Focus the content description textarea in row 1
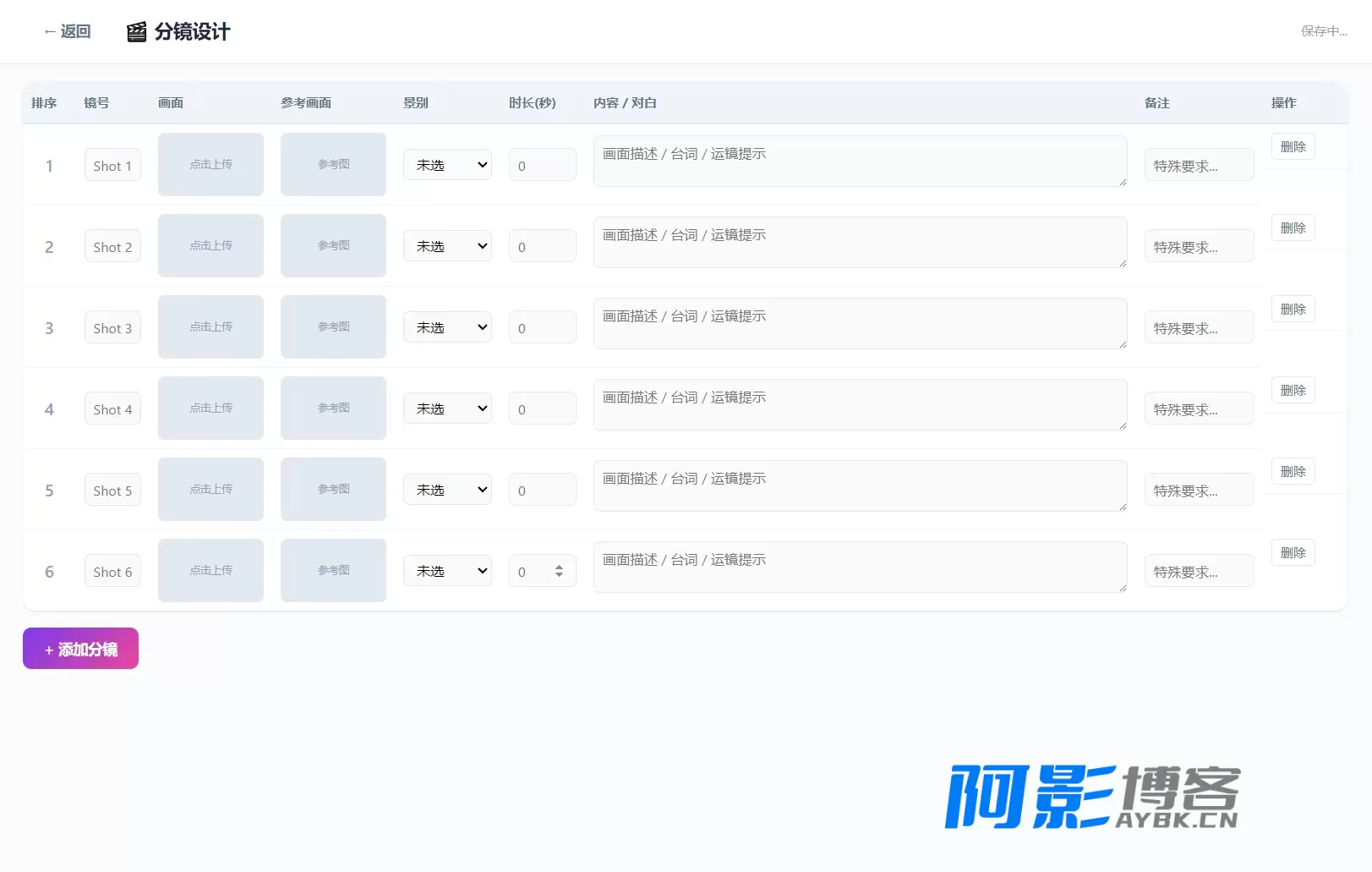The width and height of the screenshot is (1372, 872). pos(860,161)
